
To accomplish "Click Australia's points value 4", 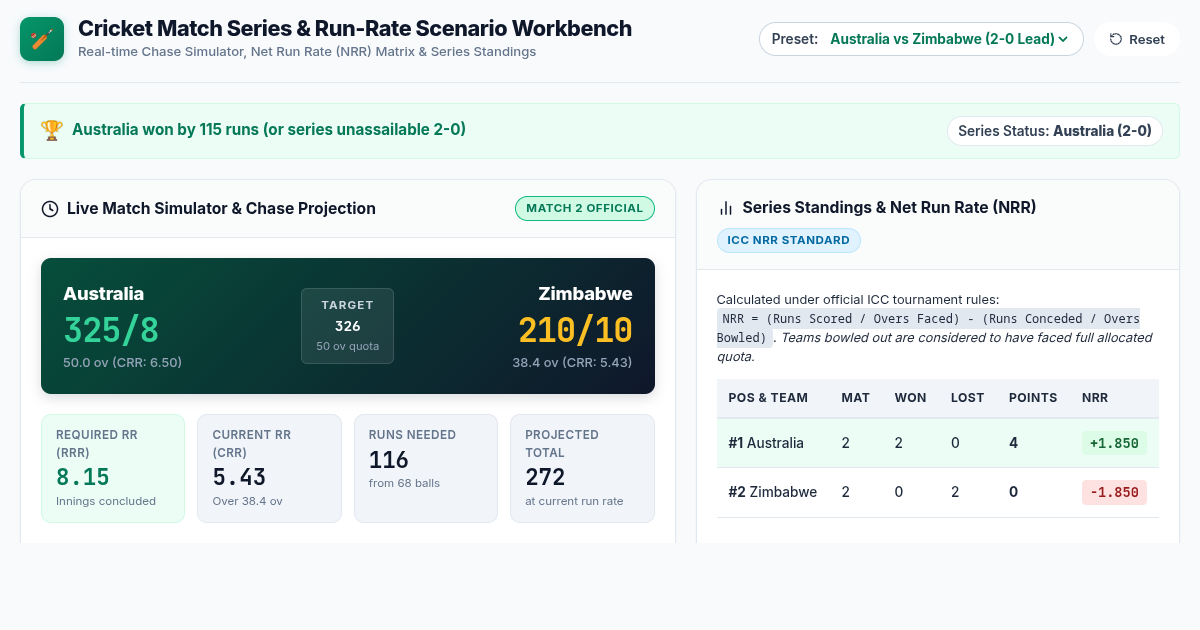I will pyautogui.click(x=1013, y=443).
